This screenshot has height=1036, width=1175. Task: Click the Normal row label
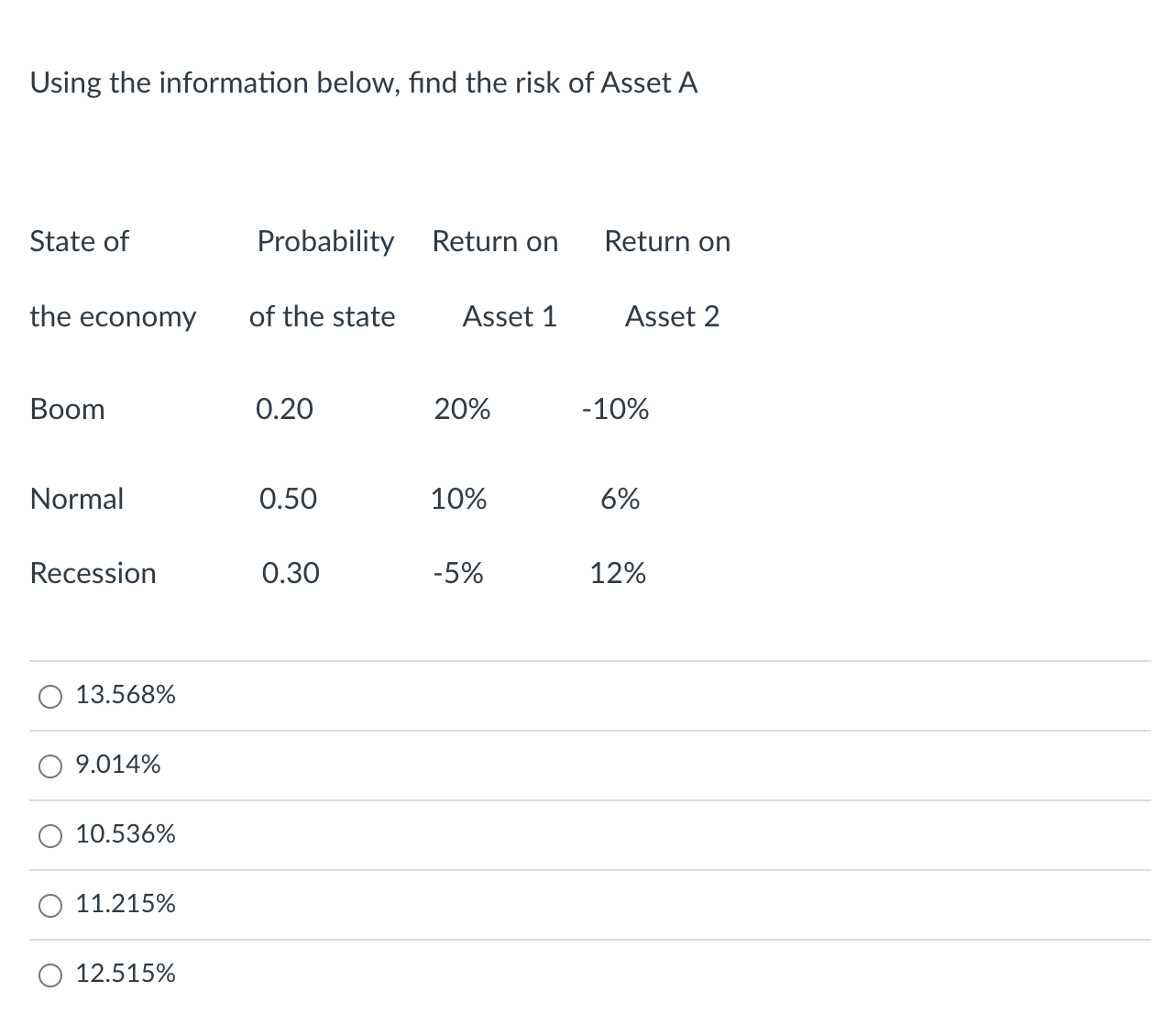pyautogui.click(x=77, y=499)
